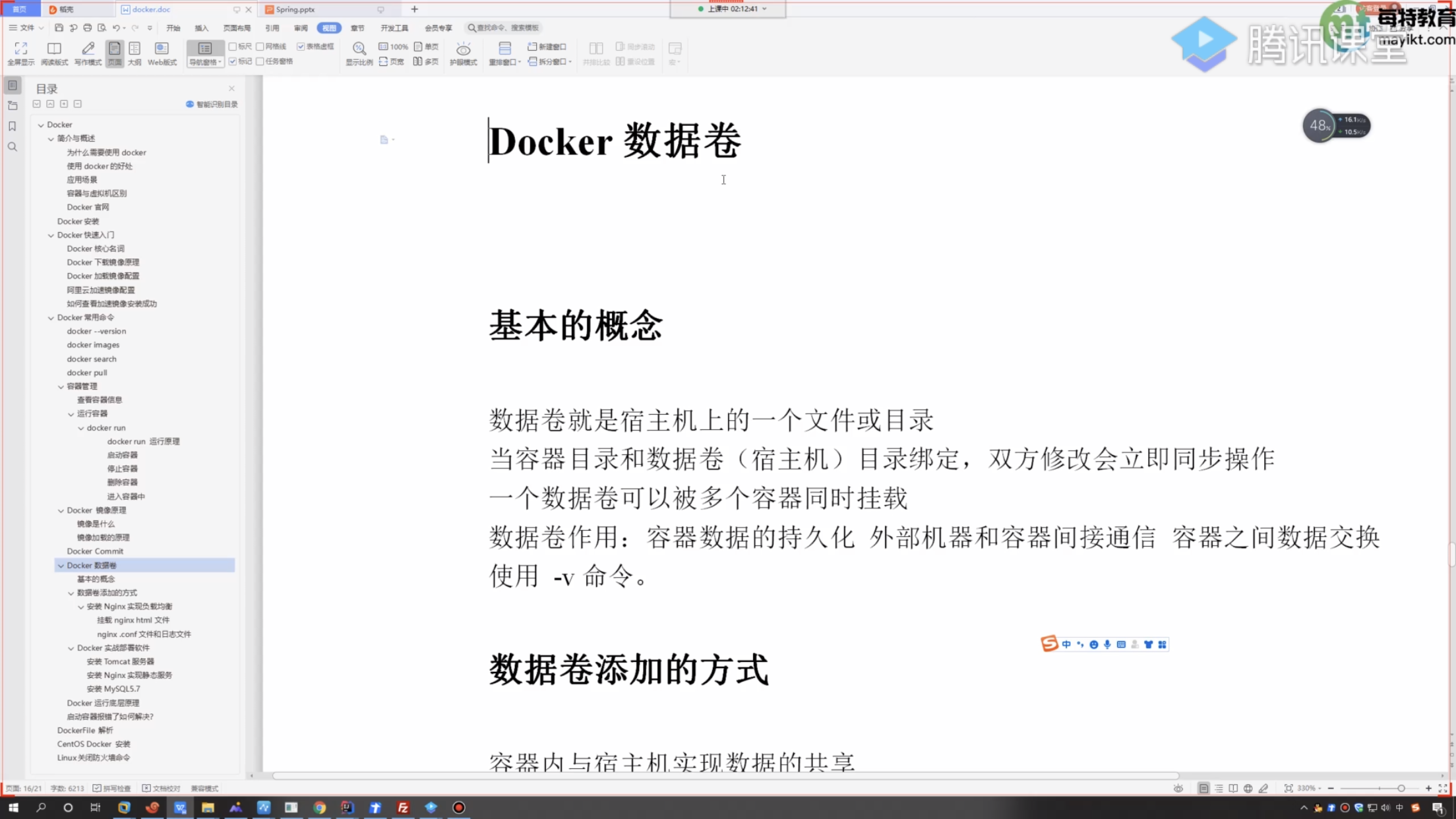Image resolution: width=1456 pixels, height=819 pixels.
Task: Open the navigation pane dropdown
Action: click(205, 62)
